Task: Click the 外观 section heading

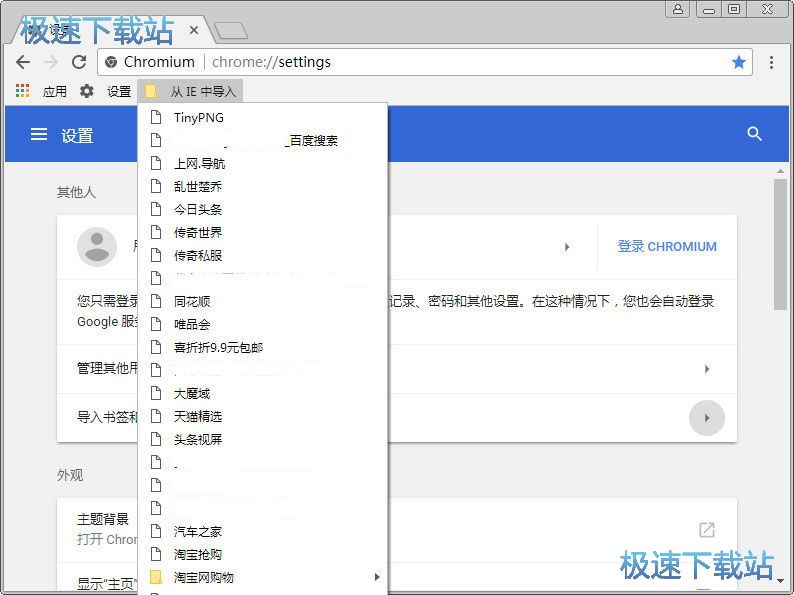Action: click(70, 475)
